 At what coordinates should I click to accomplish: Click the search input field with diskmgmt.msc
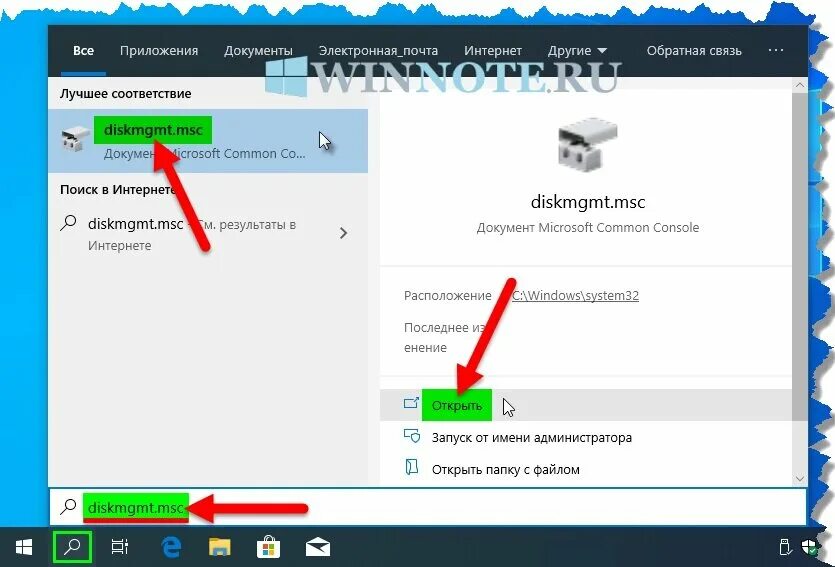pyautogui.click(x=428, y=507)
